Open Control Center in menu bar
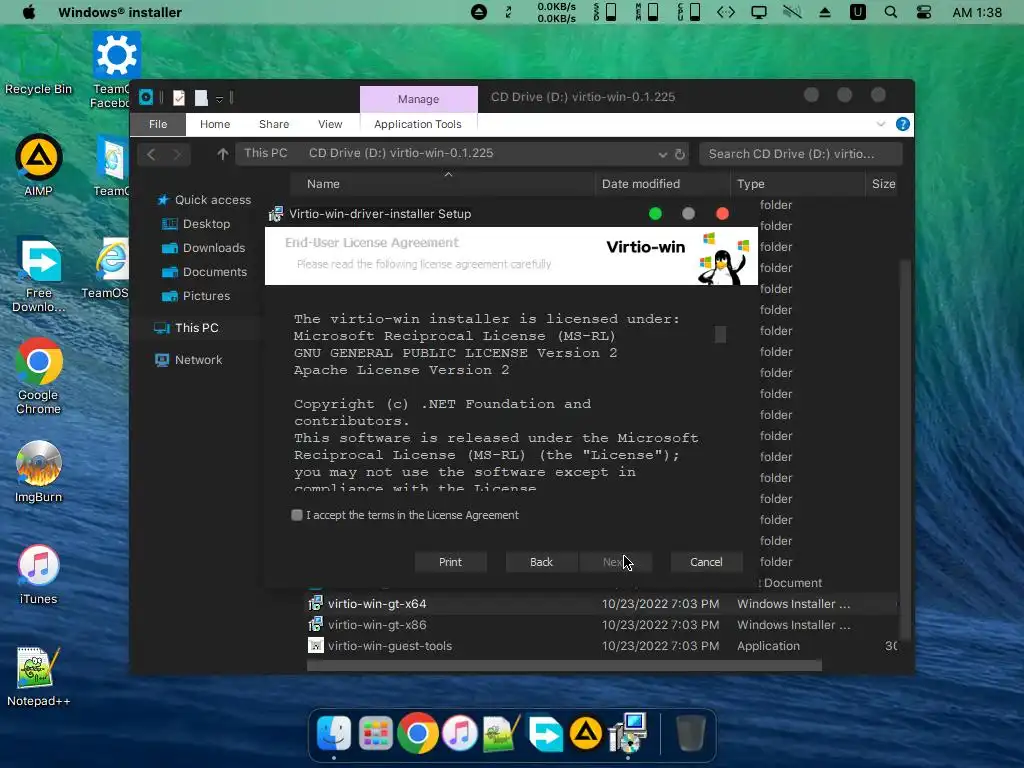 click(923, 12)
